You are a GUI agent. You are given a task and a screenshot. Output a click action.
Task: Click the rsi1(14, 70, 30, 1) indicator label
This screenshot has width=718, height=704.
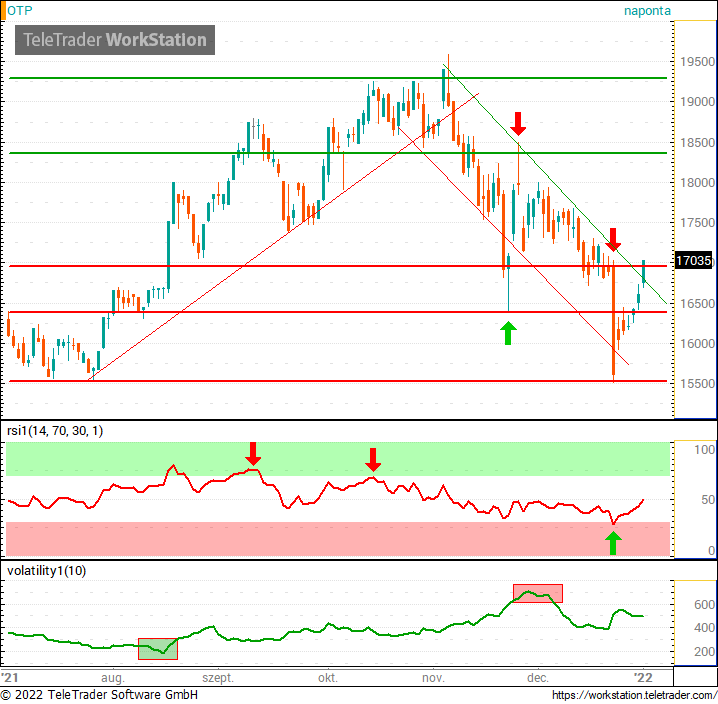(x=55, y=431)
